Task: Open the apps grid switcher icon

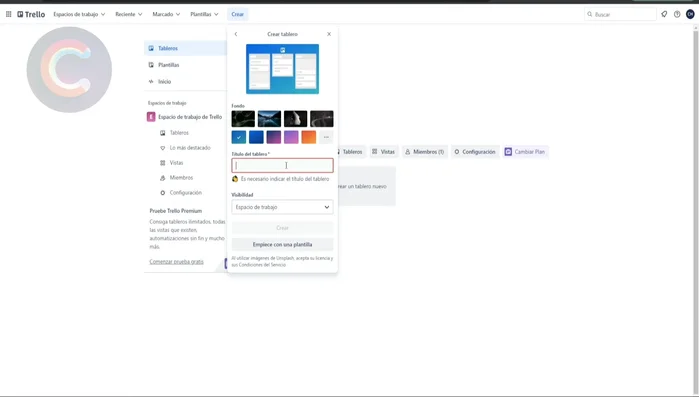Action: click(8, 14)
